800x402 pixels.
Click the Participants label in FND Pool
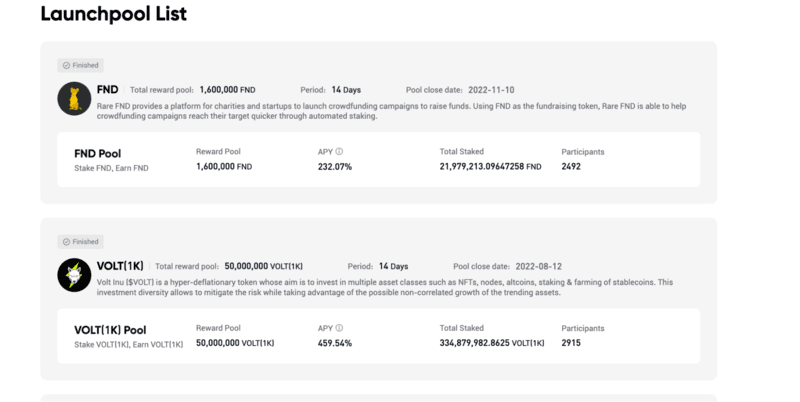click(583, 152)
